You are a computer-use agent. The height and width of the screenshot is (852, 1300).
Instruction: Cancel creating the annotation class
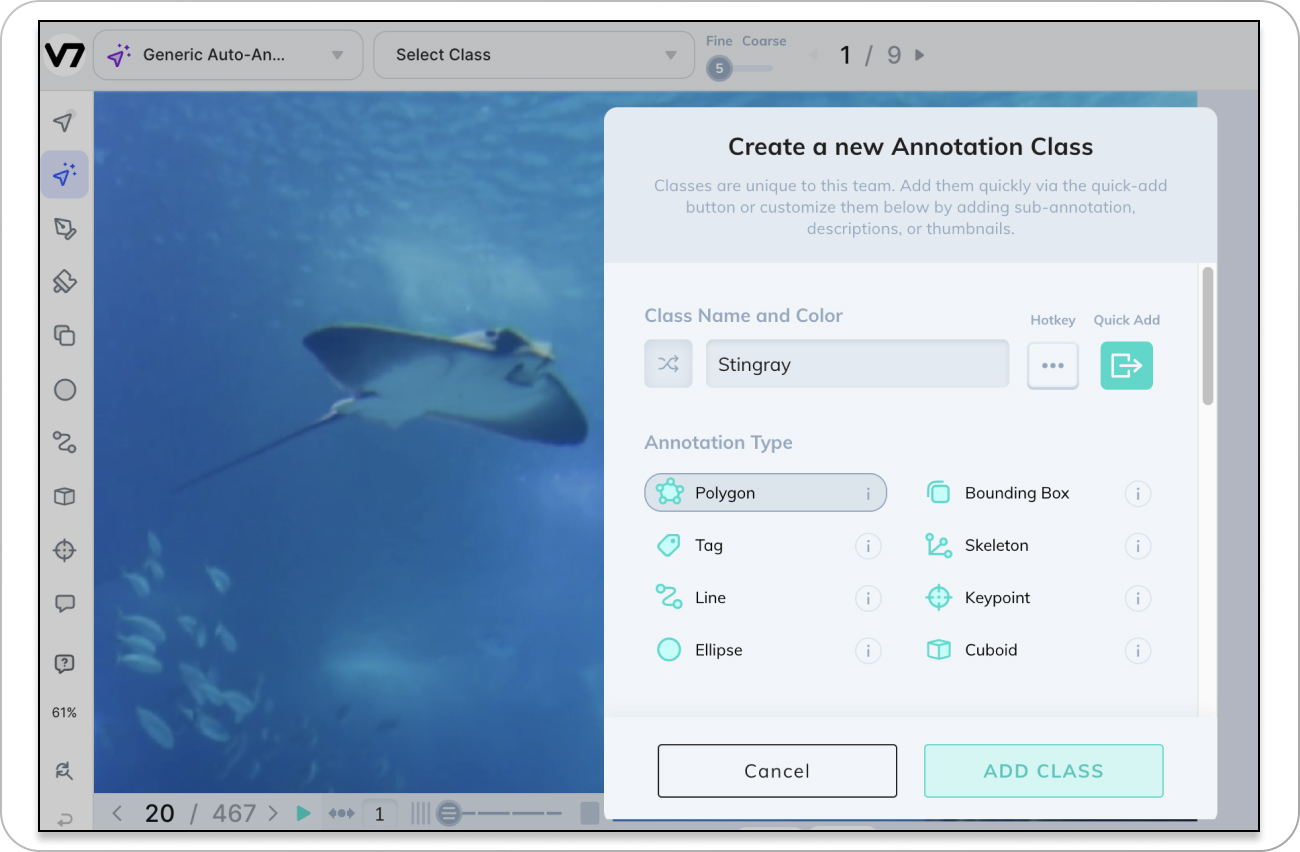tap(777, 770)
